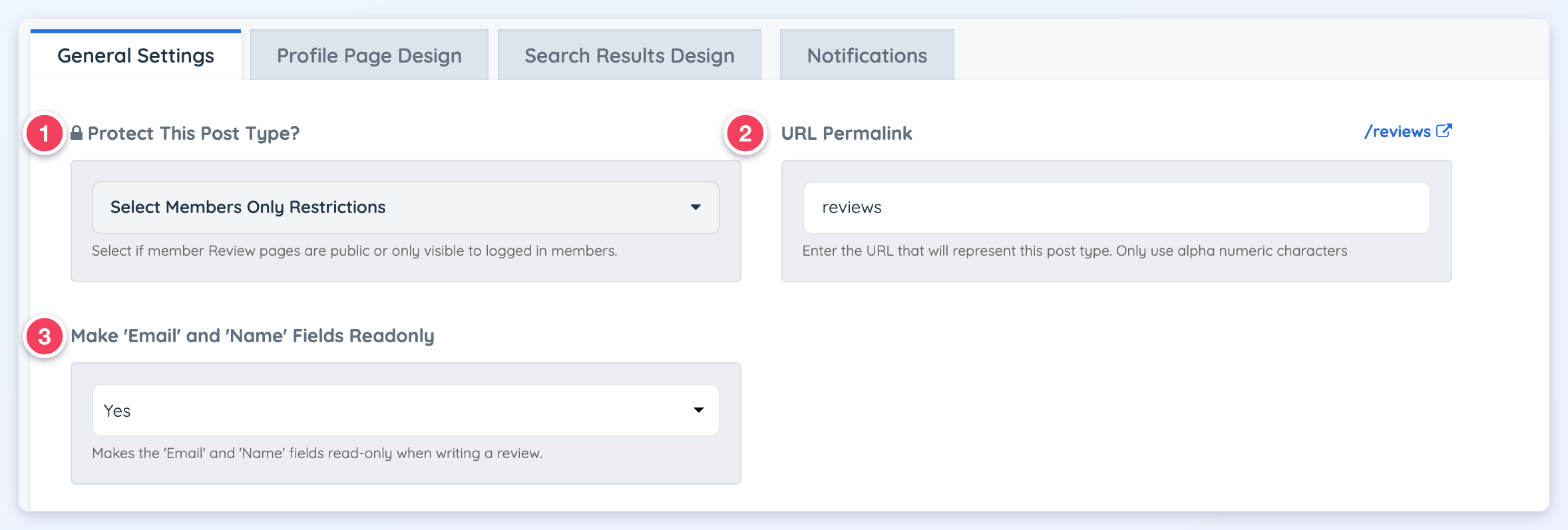Open the Profile Page Design tab
1568x530 pixels.
tap(369, 55)
